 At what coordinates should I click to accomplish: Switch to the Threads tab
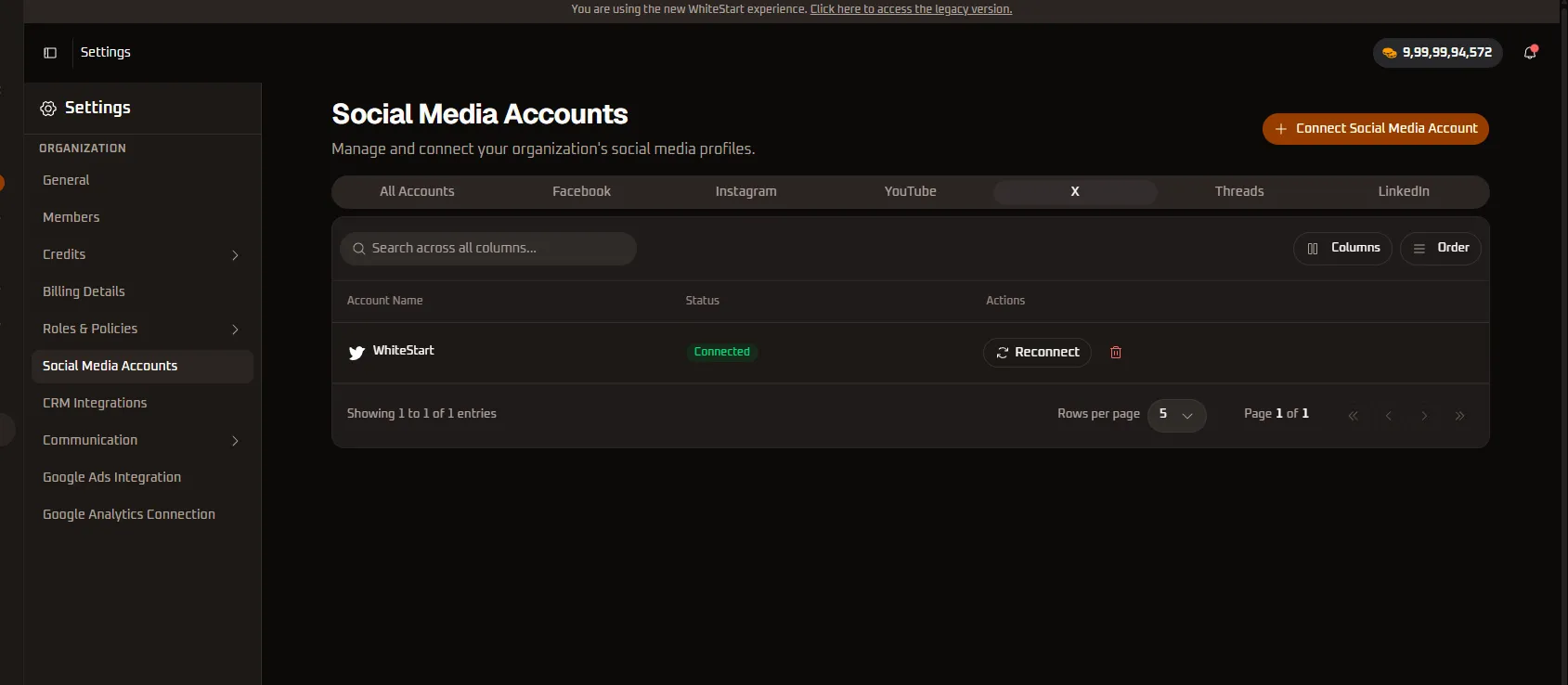click(x=1239, y=191)
